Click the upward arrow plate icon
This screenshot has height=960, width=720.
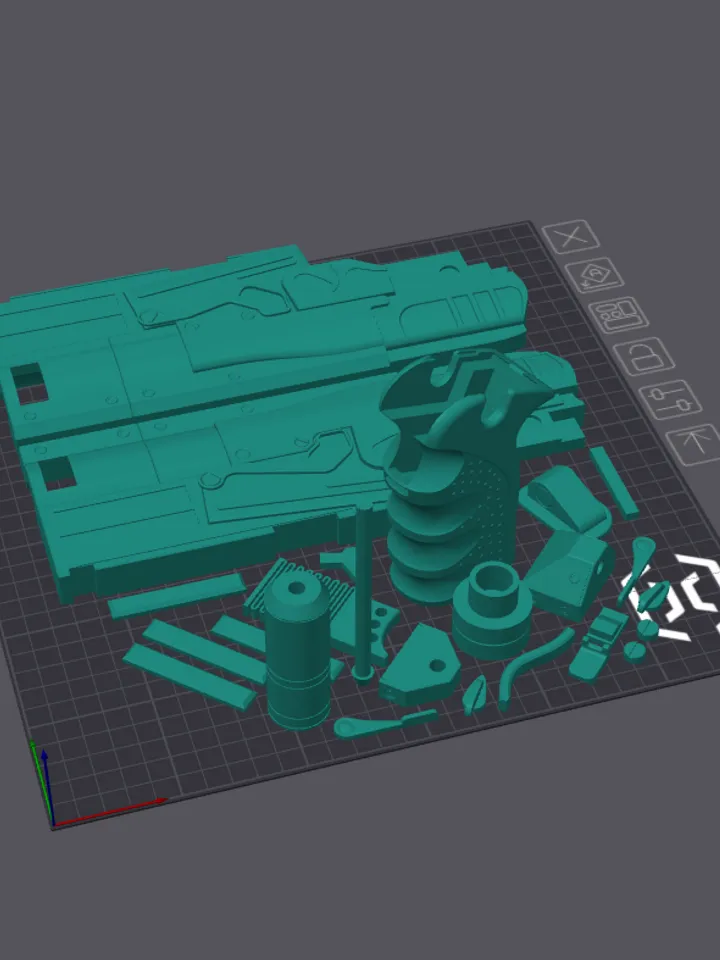click(x=695, y=441)
